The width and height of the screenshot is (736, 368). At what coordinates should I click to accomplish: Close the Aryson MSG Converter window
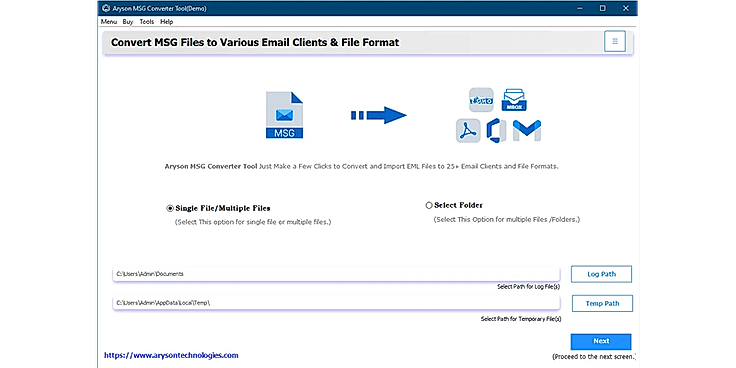tap(626, 8)
